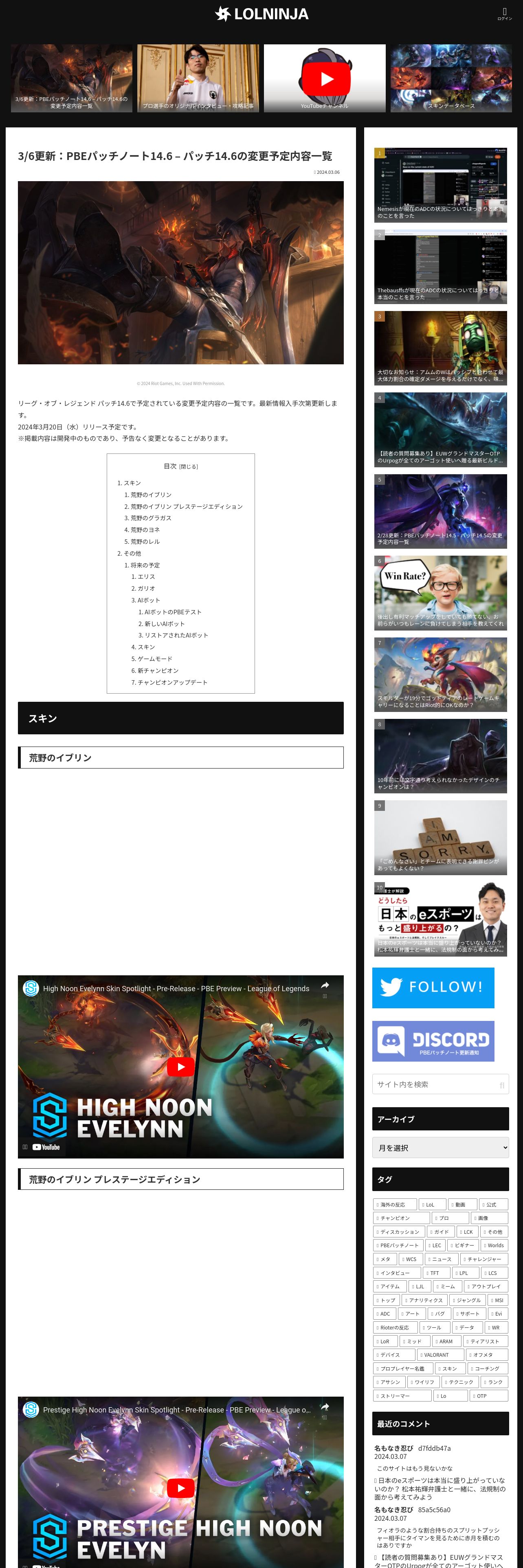Screen dimensions: 523x1568
Task: Click share arrow on Prestige Evelynn video
Action: coord(325,1407)
